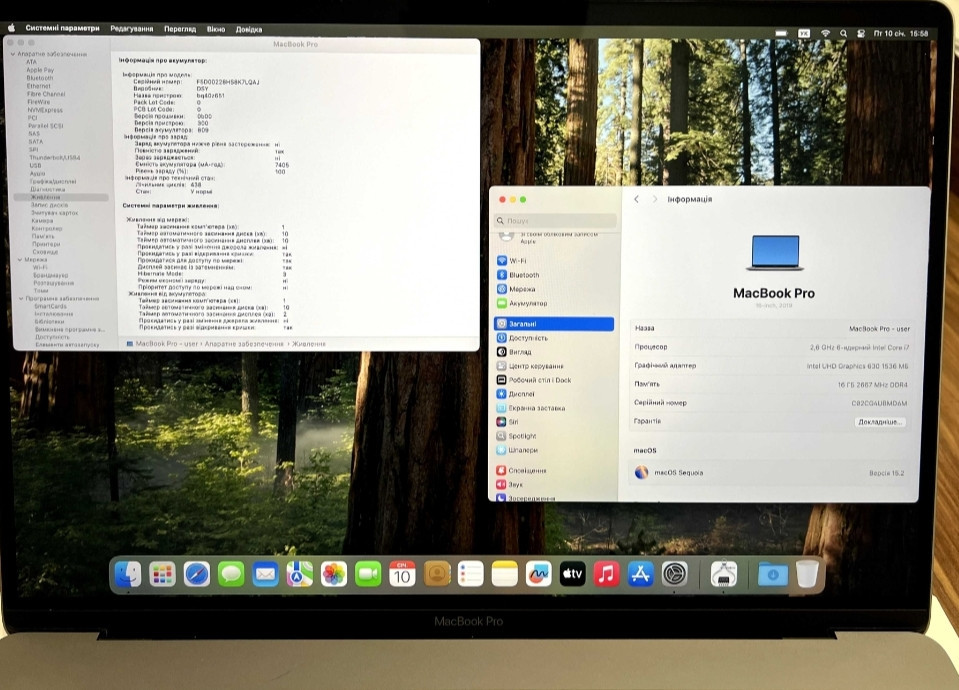Image resolution: width=959 pixels, height=690 pixels.
Task: Click the back arrow in the Інформація pane
Action: 636,199
